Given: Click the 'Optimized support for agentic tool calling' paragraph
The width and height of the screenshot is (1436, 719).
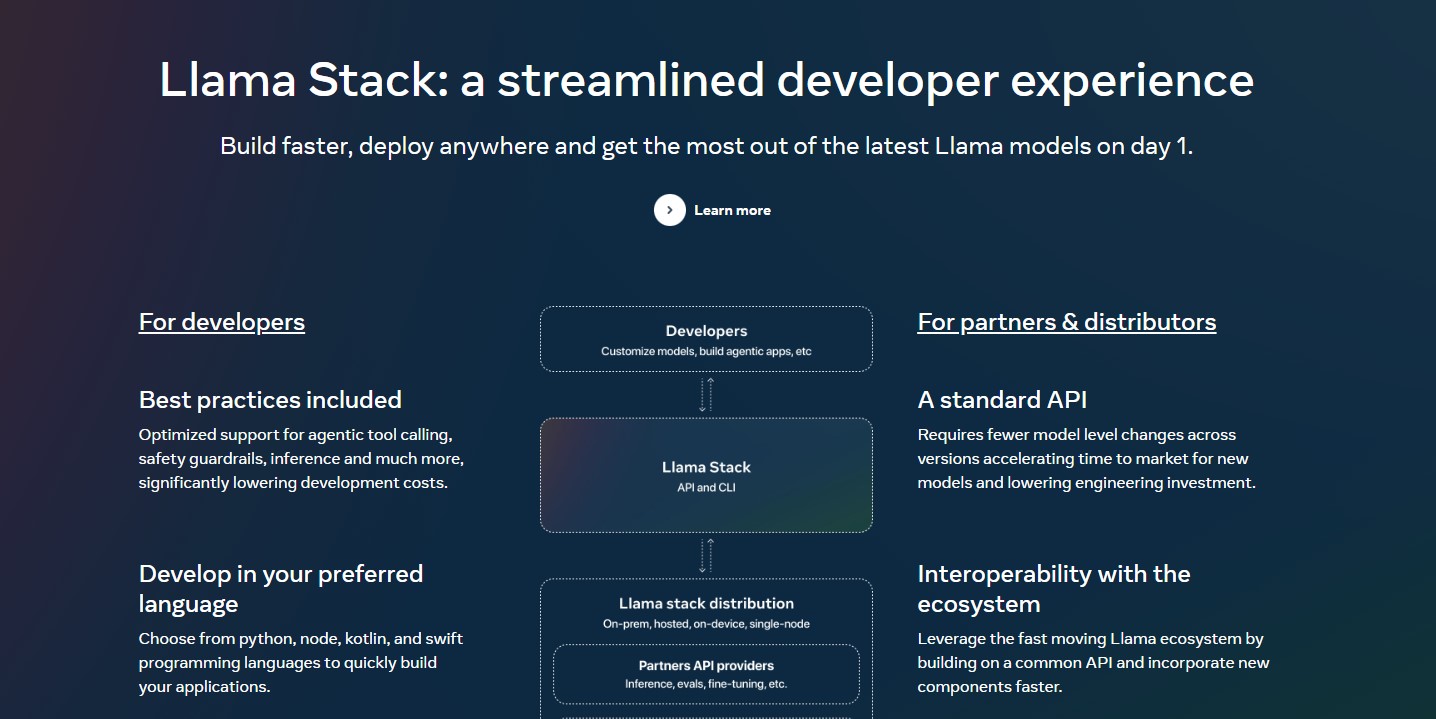Looking at the screenshot, I should (x=301, y=459).
